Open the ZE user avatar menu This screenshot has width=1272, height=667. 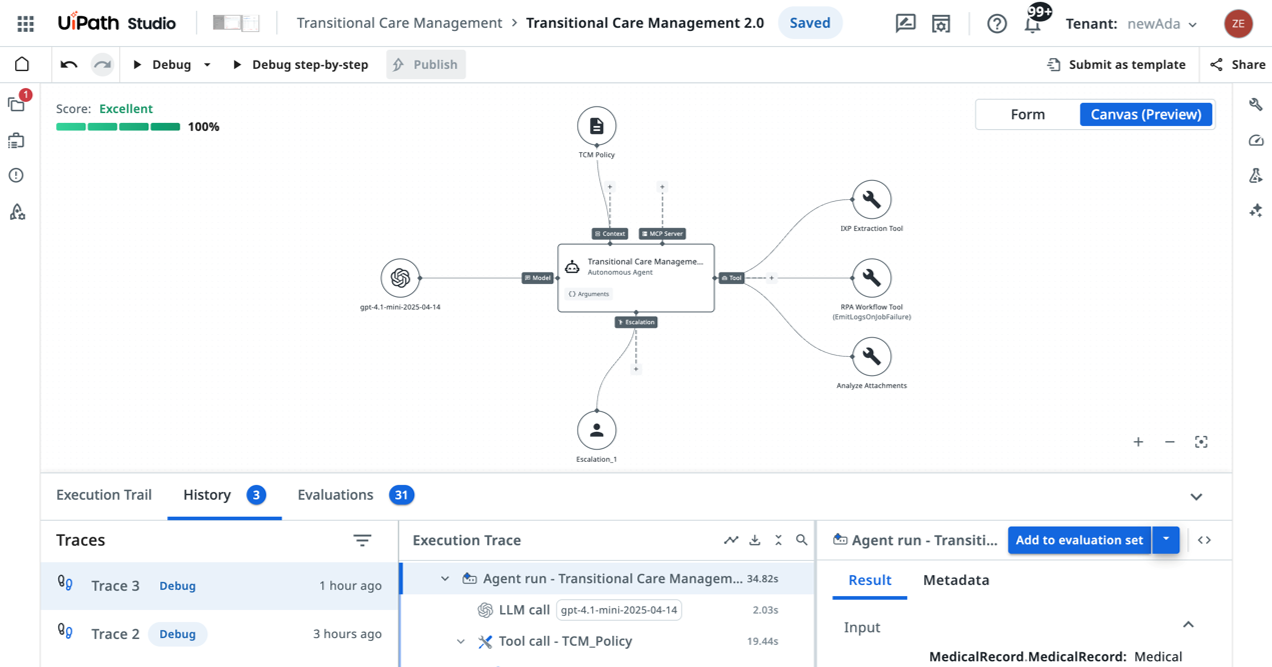pyautogui.click(x=1238, y=23)
